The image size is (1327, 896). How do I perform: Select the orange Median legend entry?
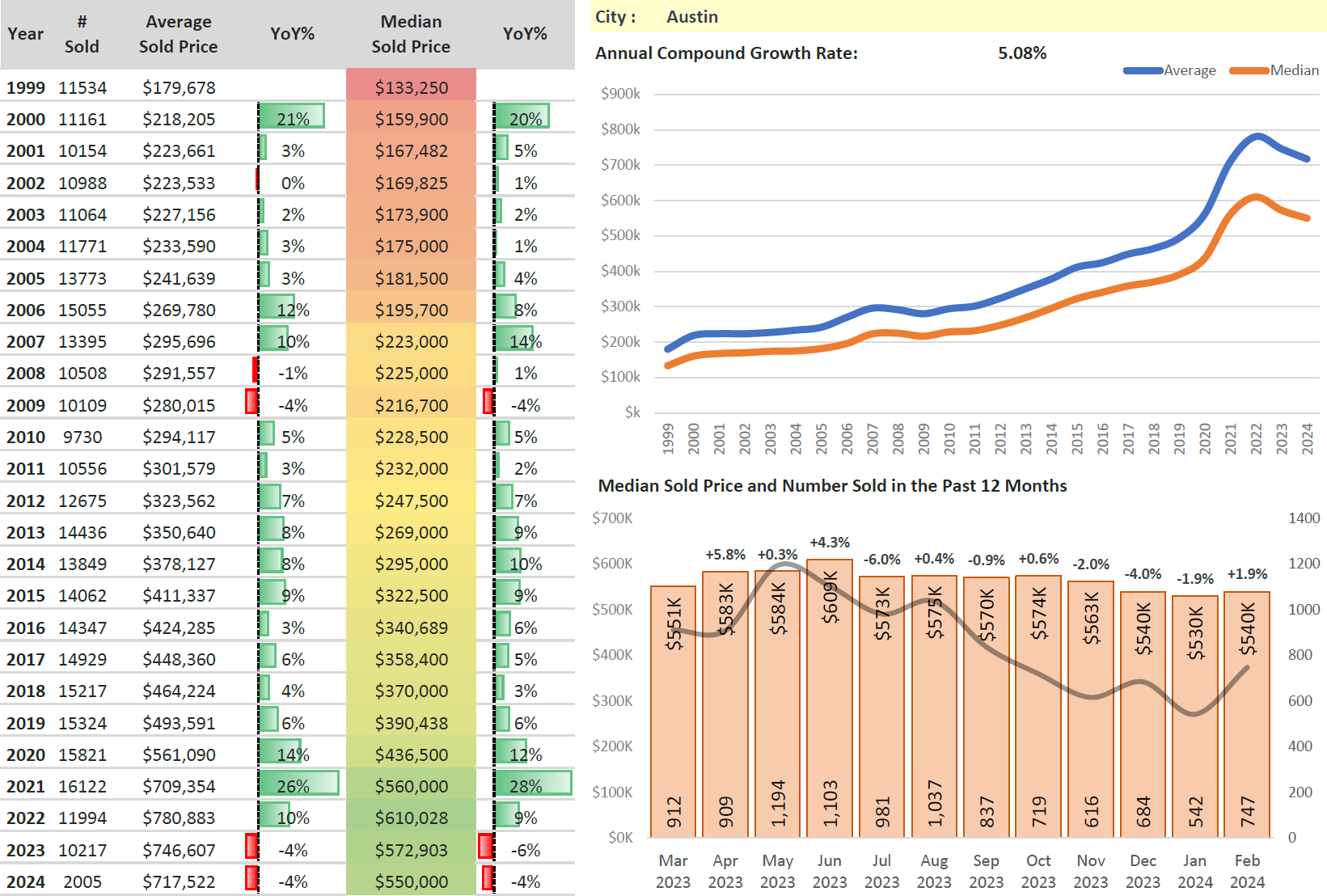(x=1274, y=70)
